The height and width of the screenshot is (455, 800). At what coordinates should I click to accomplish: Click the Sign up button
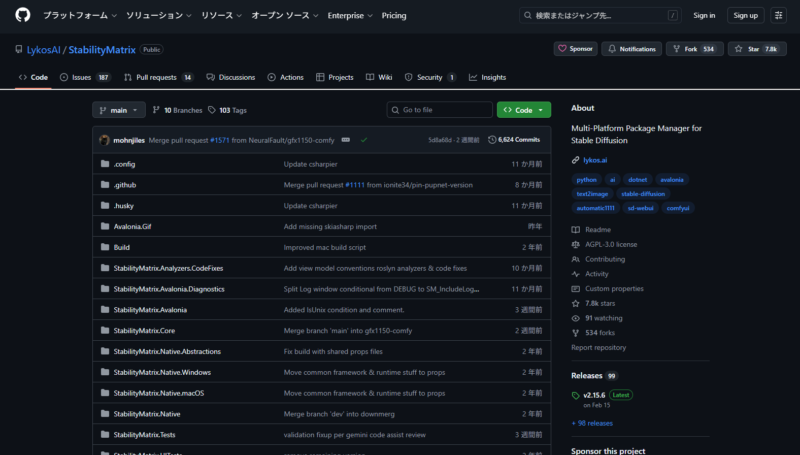tap(744, 16)
